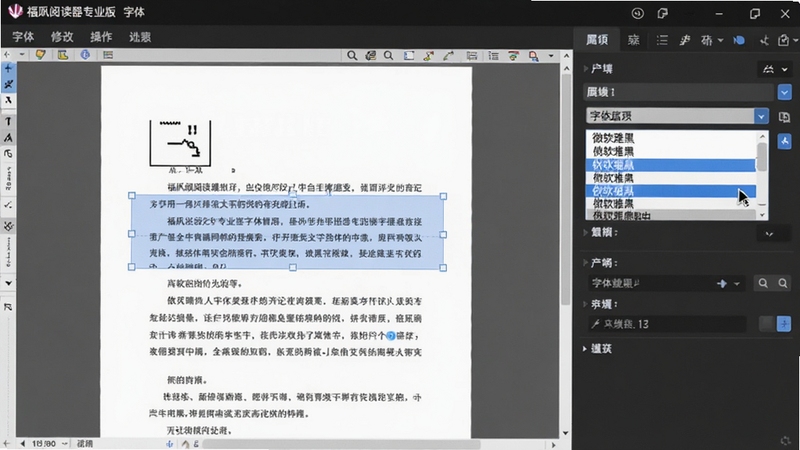Viewport: 800px width, 450px height.
Task: Click the blue plus icon in search field
Action: pos(721,283)
